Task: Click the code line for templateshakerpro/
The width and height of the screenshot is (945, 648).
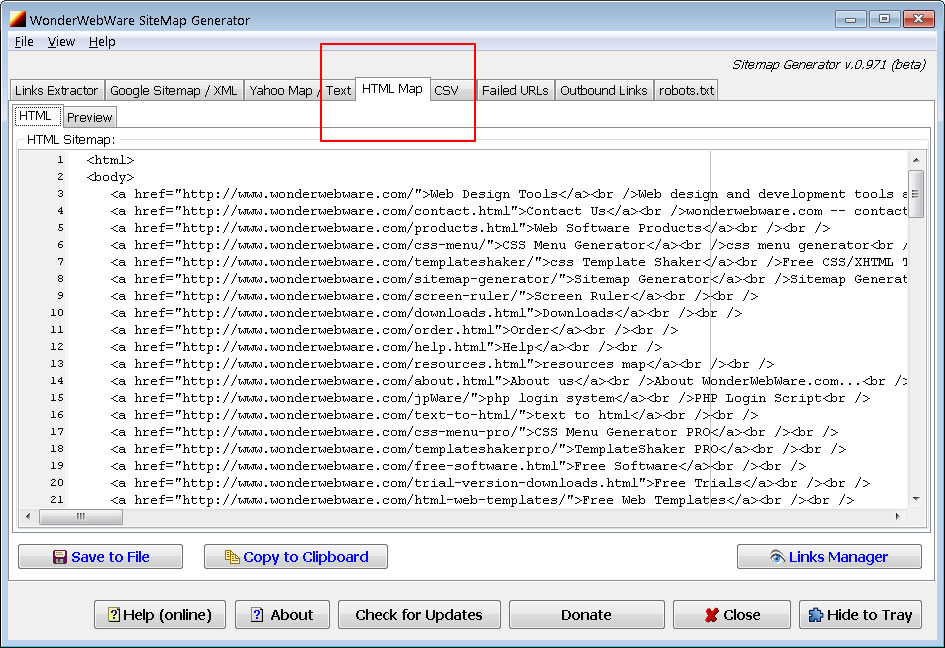Action: [x=479, y=449]
